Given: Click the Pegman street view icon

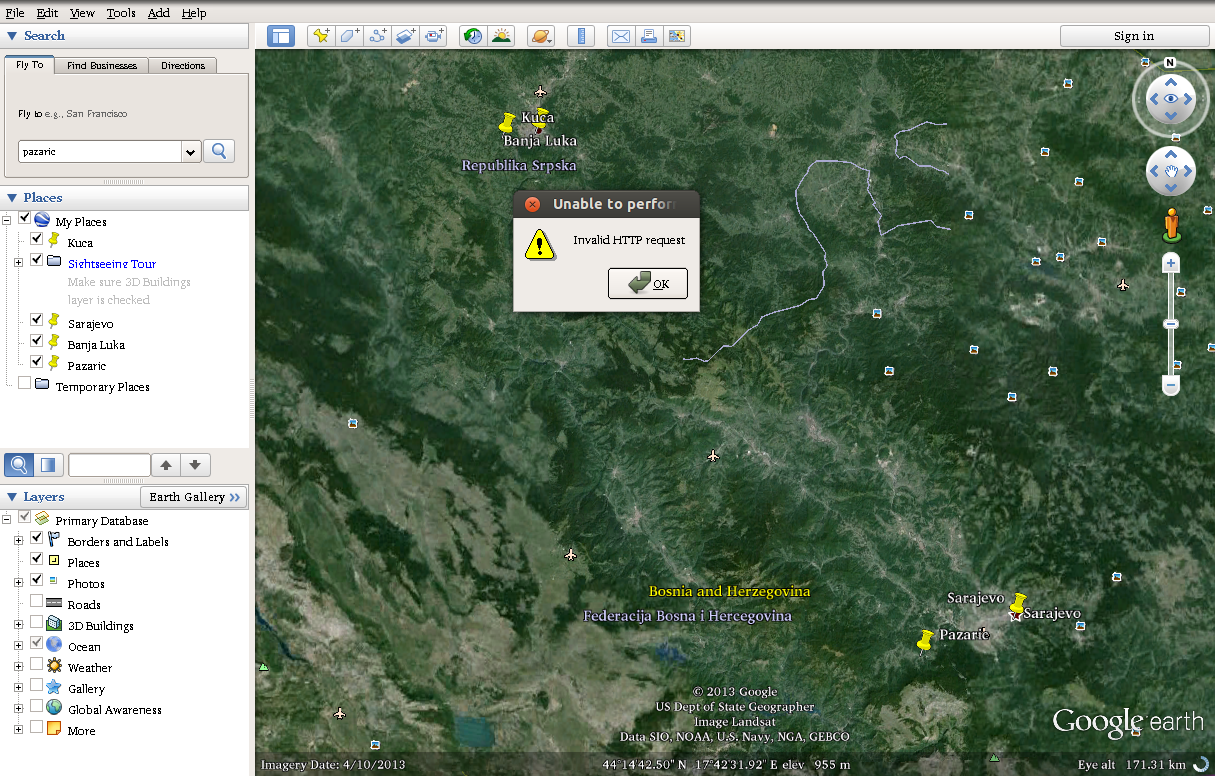Looking at the screenshot, I should tap(1172, 224).
